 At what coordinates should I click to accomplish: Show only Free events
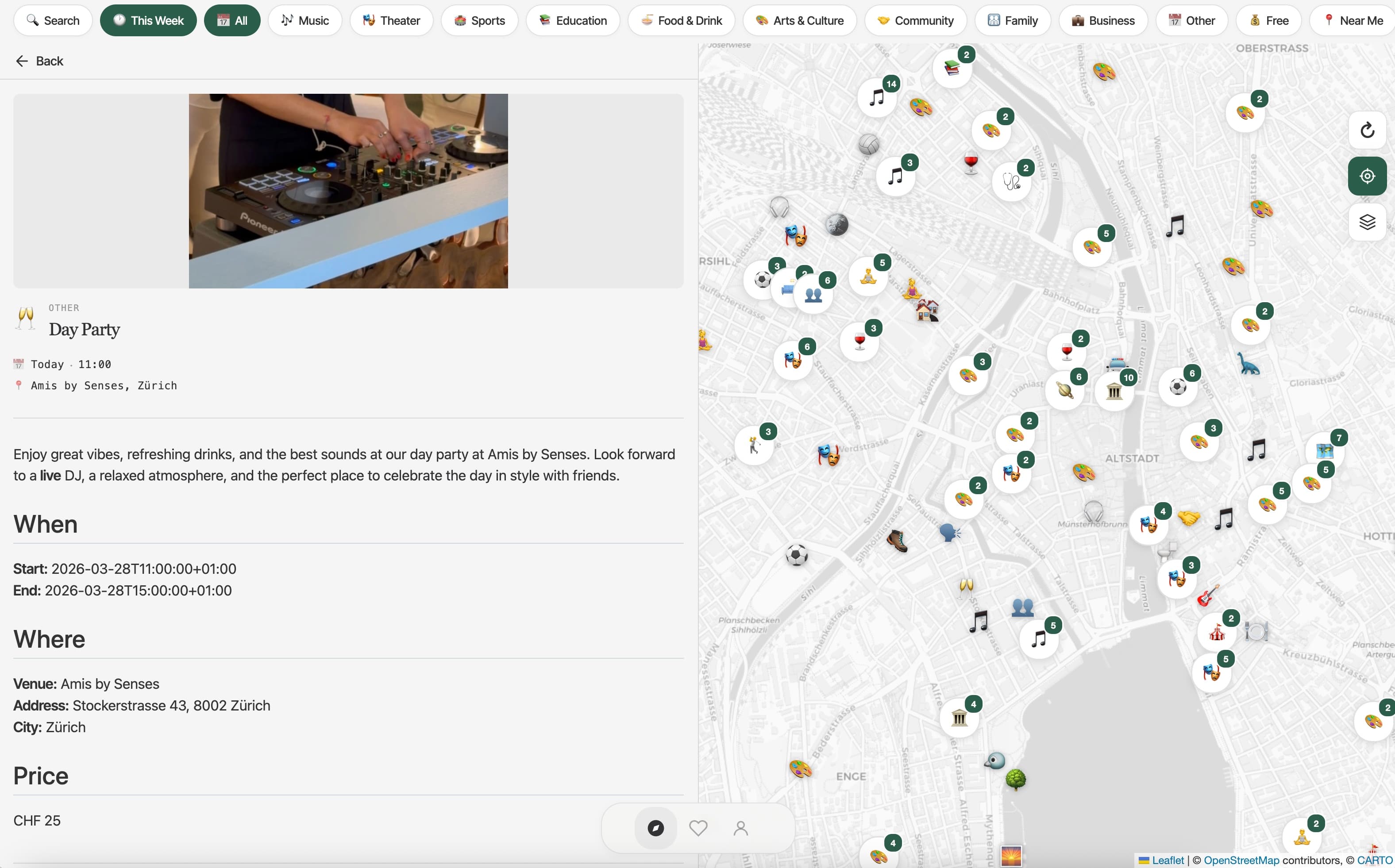tap(1269, 21)
